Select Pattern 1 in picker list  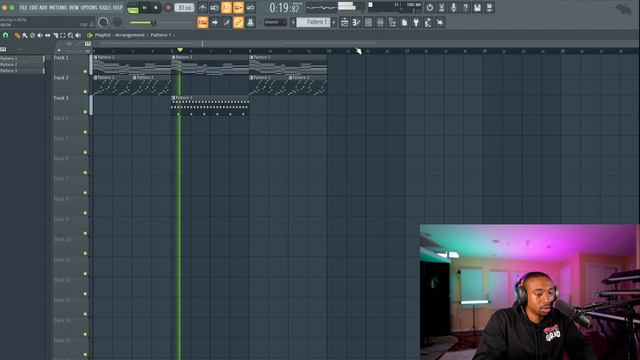click(22, 58)
